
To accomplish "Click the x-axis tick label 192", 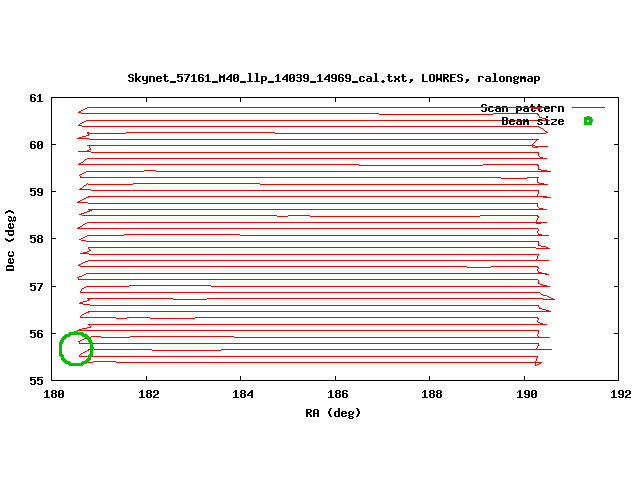I will point(621,394).
